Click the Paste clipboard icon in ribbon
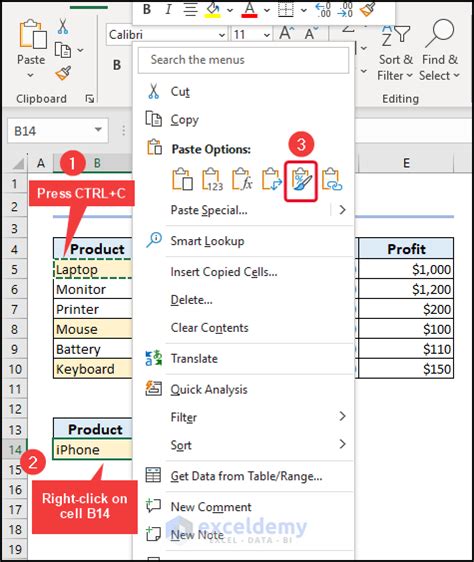 coord(32,34)
